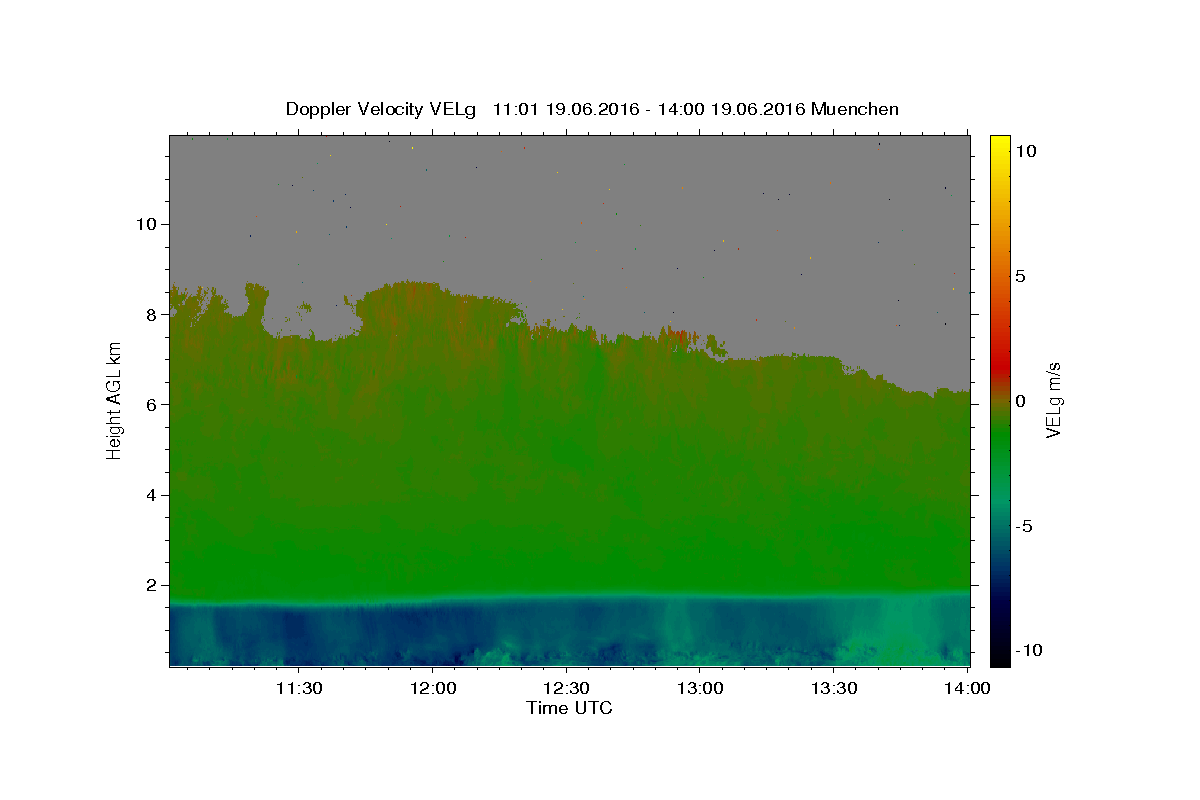Click the 13:30 time axis label
1200x800 pixels.
[834, 688]
